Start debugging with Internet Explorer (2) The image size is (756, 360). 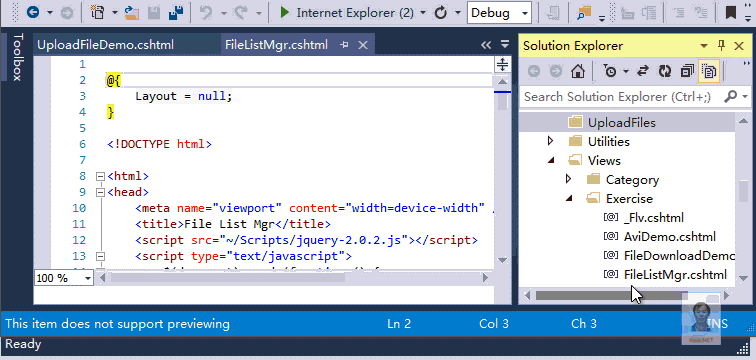pyautogui.click(x=347, y=13)
